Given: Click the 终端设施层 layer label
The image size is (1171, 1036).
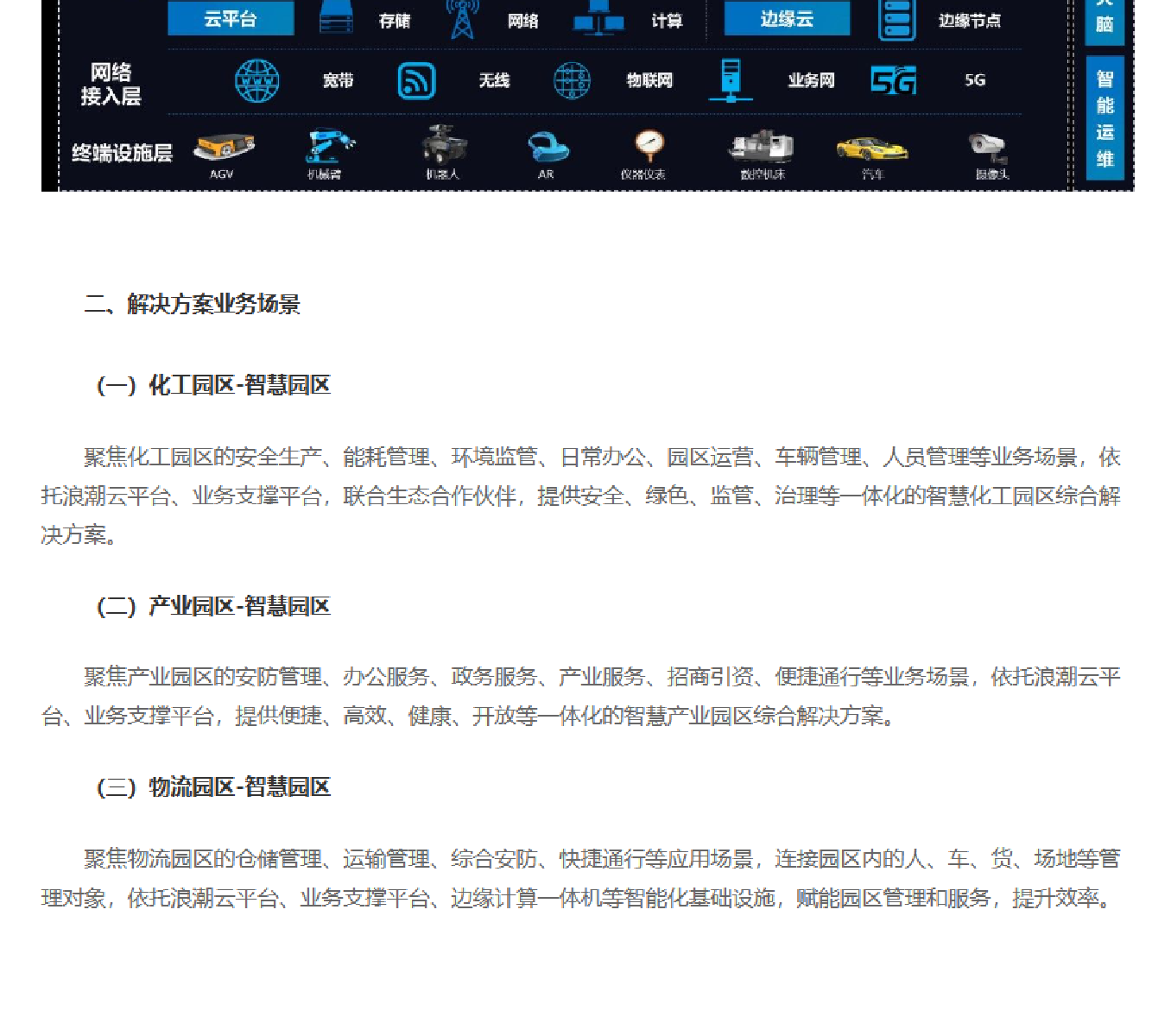Looking at the screenshot, I should 122,153.
